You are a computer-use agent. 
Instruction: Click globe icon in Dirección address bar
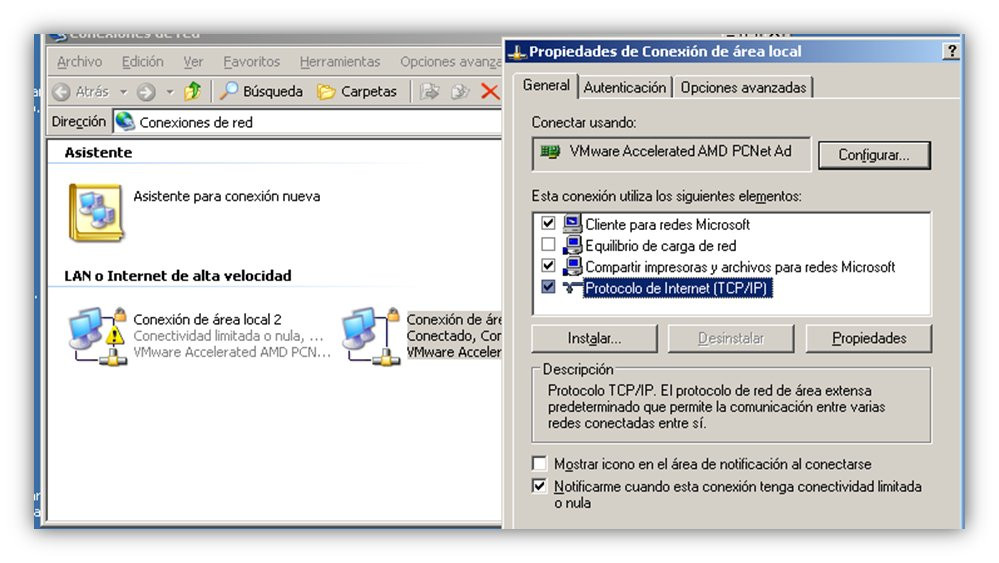(126, 121)
